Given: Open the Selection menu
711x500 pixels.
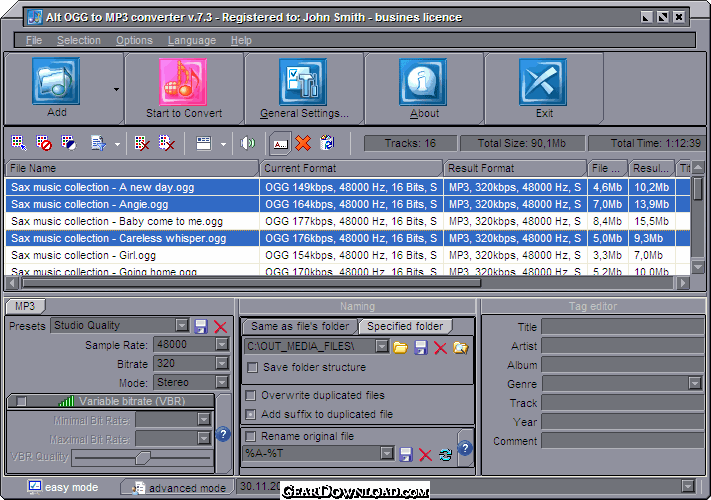Looking at the screenshot, I should 79,40.
